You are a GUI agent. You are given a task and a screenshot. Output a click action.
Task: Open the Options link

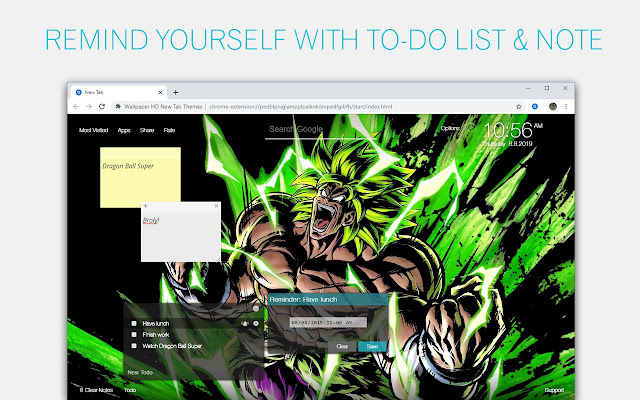450,128
